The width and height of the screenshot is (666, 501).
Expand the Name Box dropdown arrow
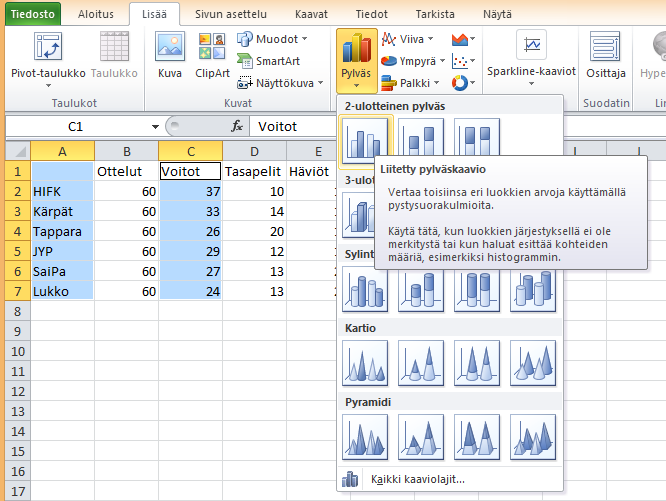click(155, 127)
